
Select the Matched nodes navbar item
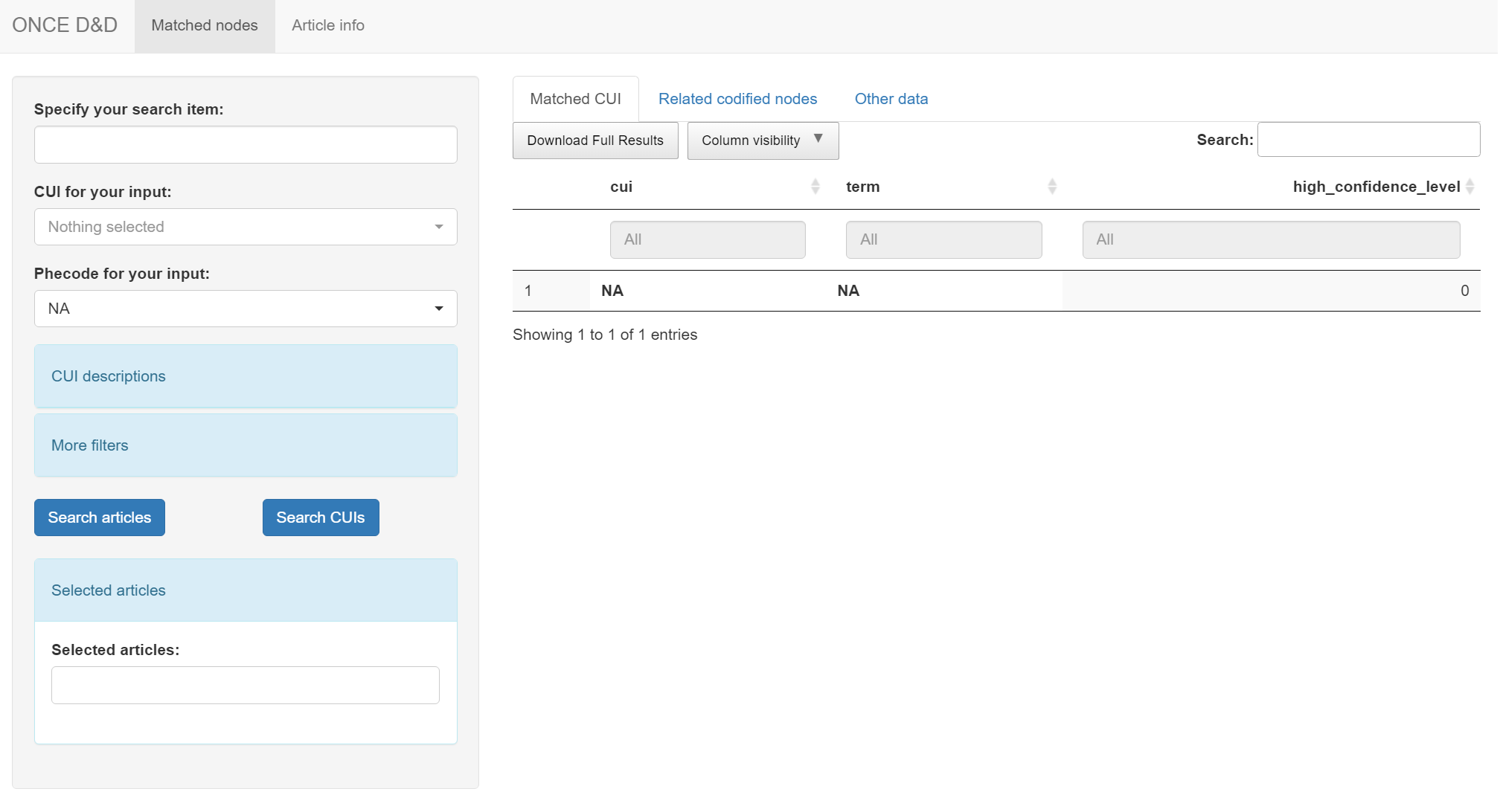tap(205, 25)
